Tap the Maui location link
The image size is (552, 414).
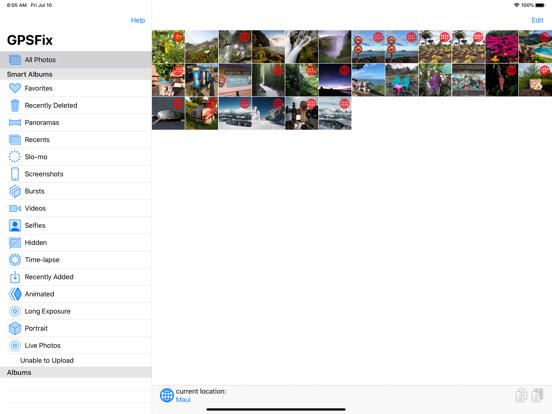pos(183,400)
